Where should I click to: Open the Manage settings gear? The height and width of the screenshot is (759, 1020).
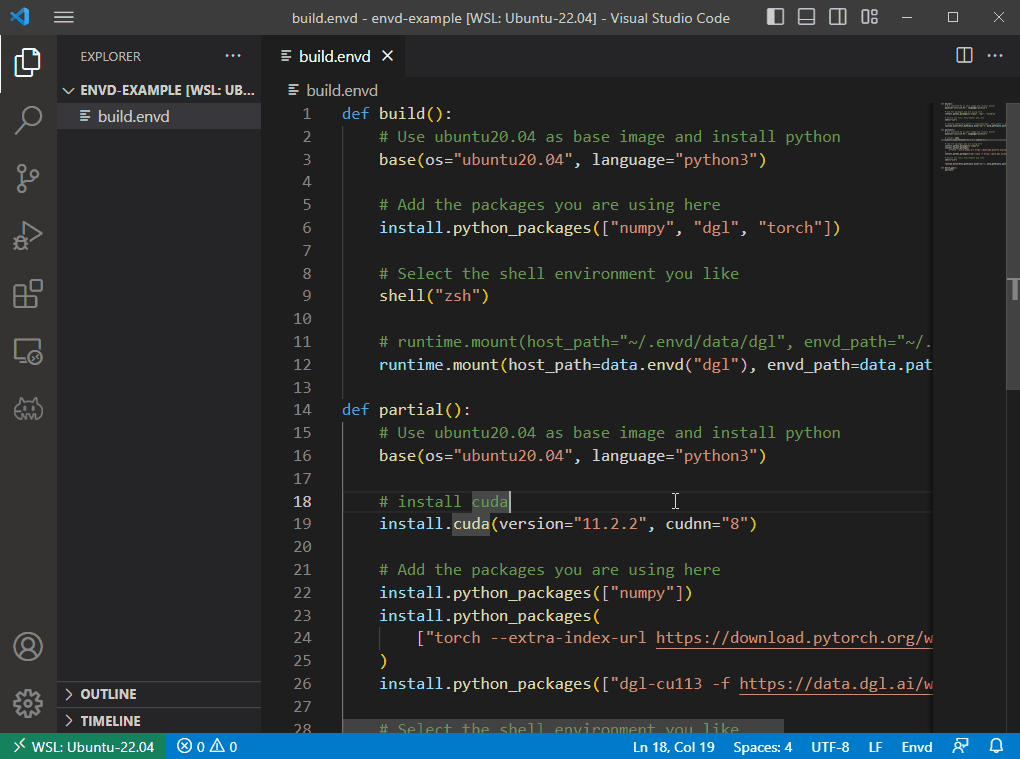[x=27, y=704]
